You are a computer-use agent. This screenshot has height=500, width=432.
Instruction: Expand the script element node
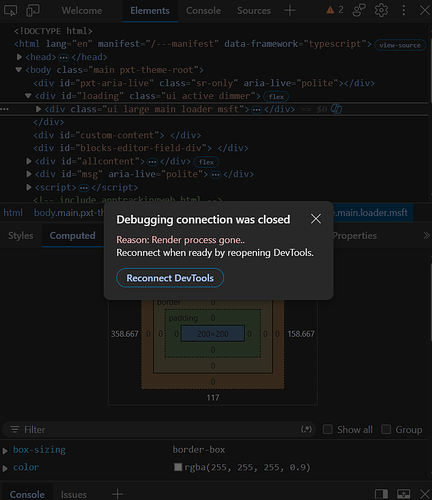pos(29,187)
